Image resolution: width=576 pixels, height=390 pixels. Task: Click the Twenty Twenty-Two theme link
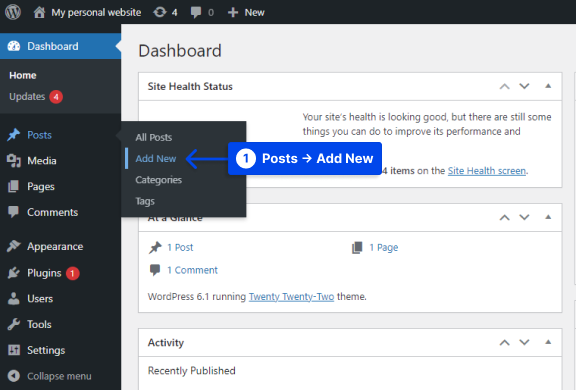pos(291,296)
